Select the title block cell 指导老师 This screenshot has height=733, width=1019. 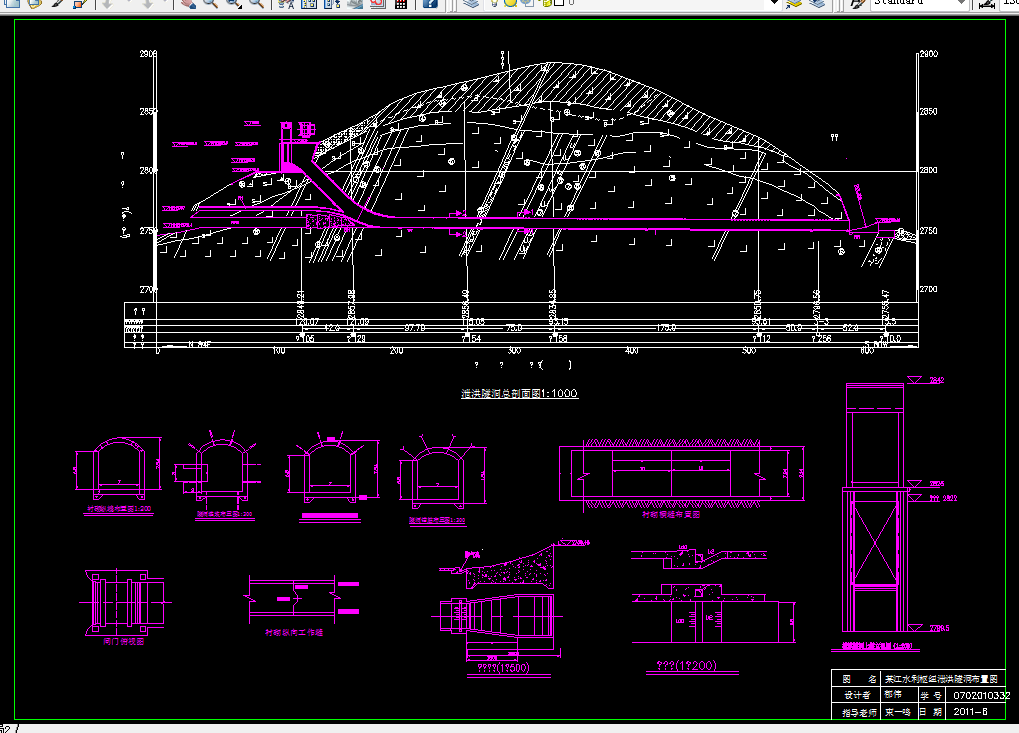[x=859, y=712]
